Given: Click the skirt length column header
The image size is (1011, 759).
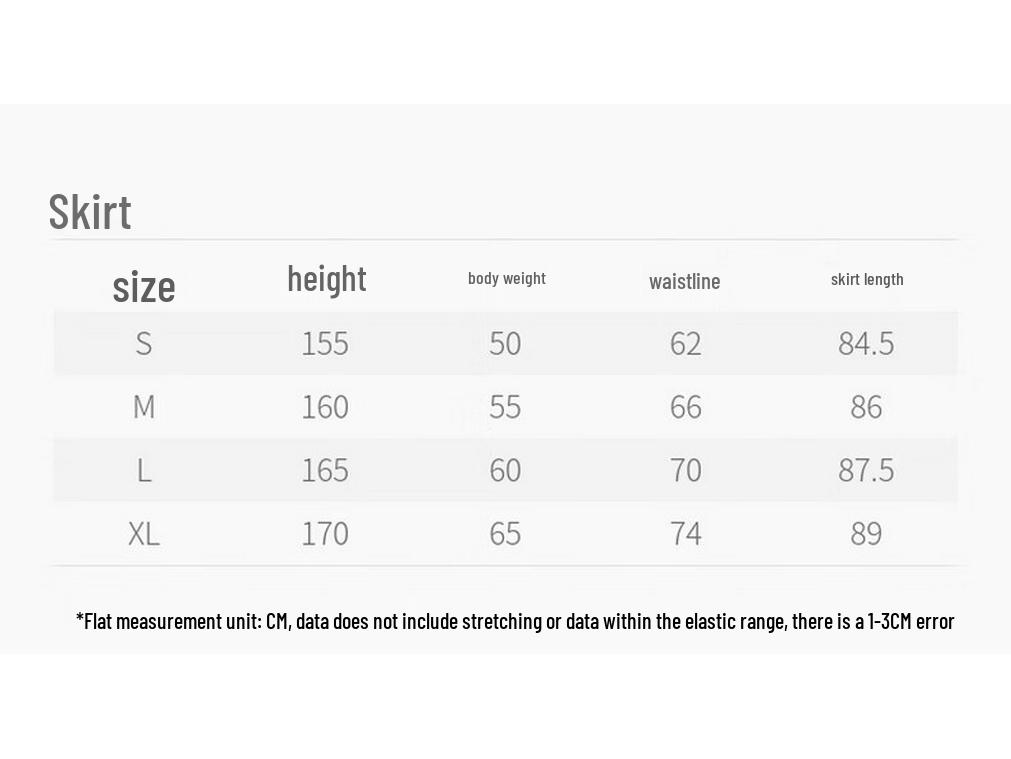Looking at the screenshot, I should coord(867,279).
